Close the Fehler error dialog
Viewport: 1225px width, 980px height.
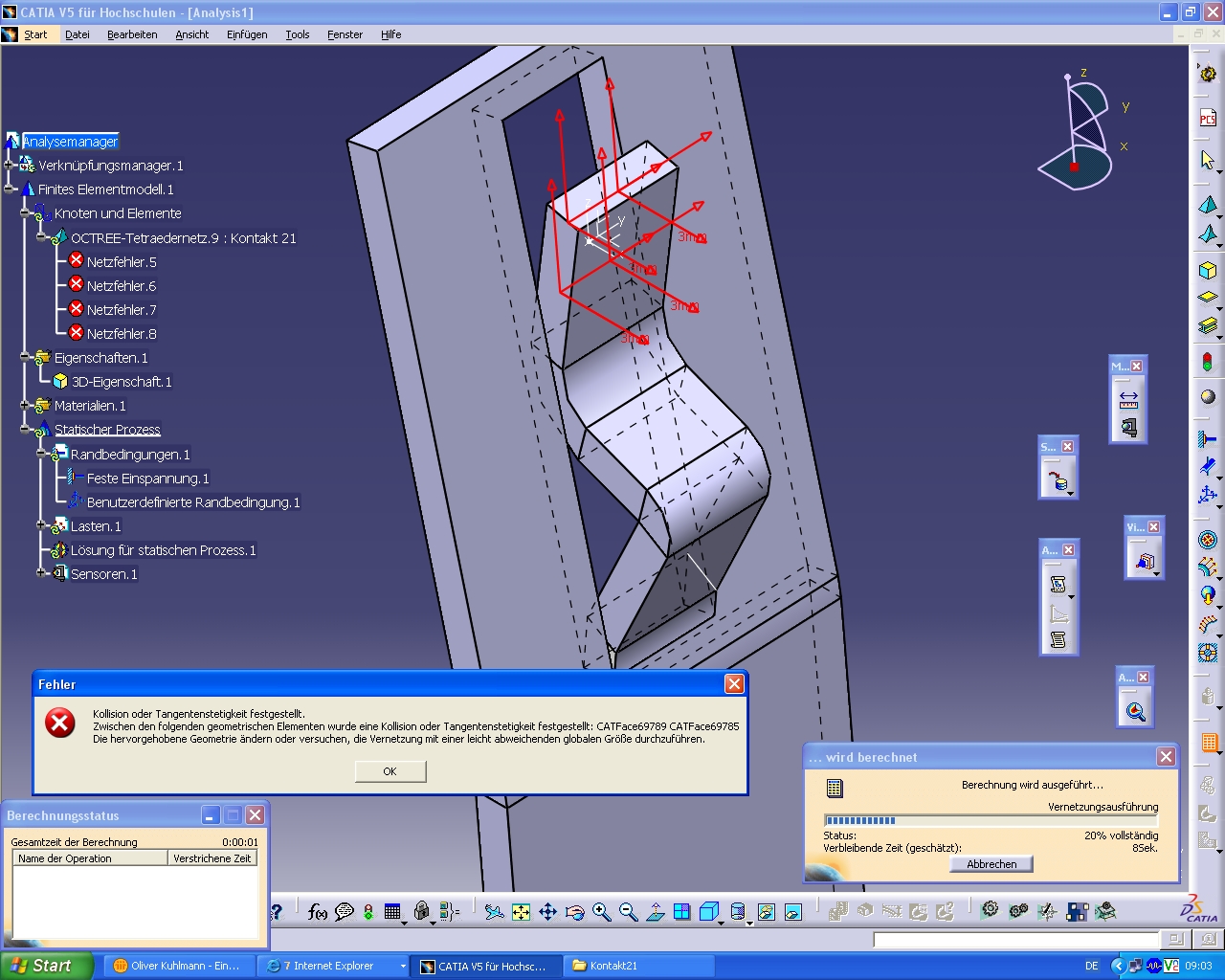734,683
